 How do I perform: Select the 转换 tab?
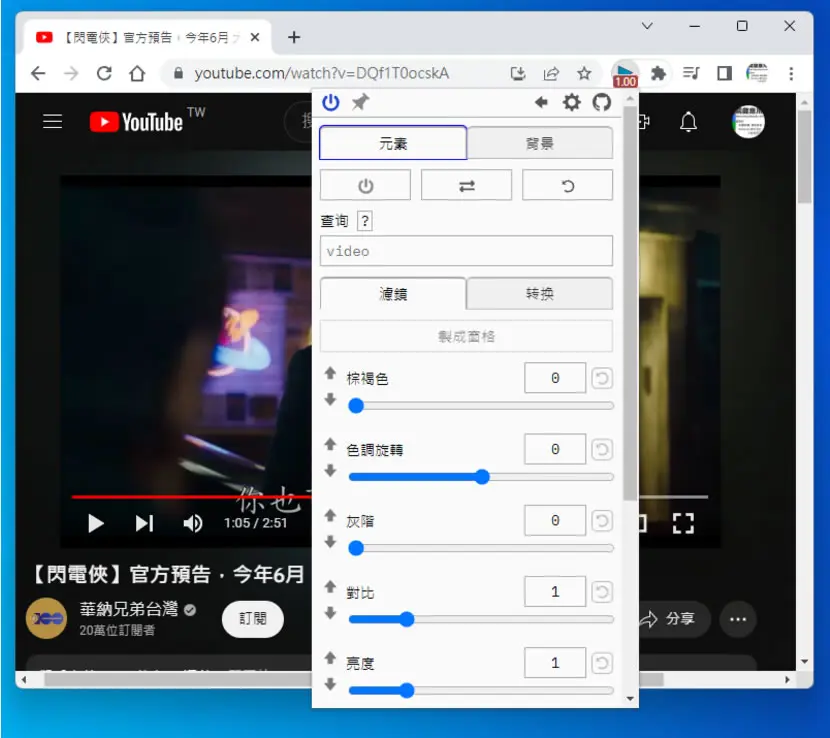pyautogui.click(x=539, y=293)
